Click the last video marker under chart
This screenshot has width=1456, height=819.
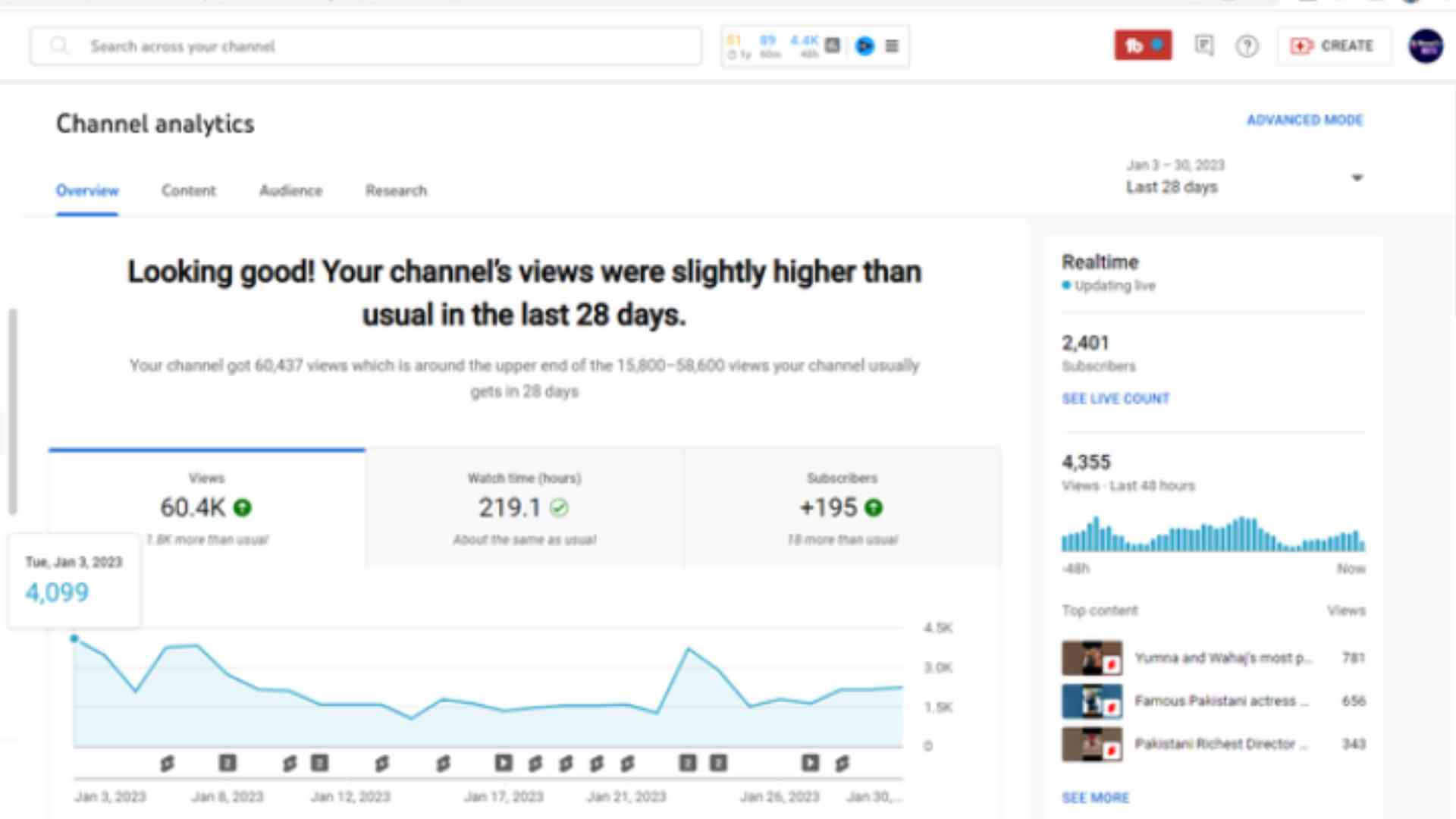click(842, 763)
